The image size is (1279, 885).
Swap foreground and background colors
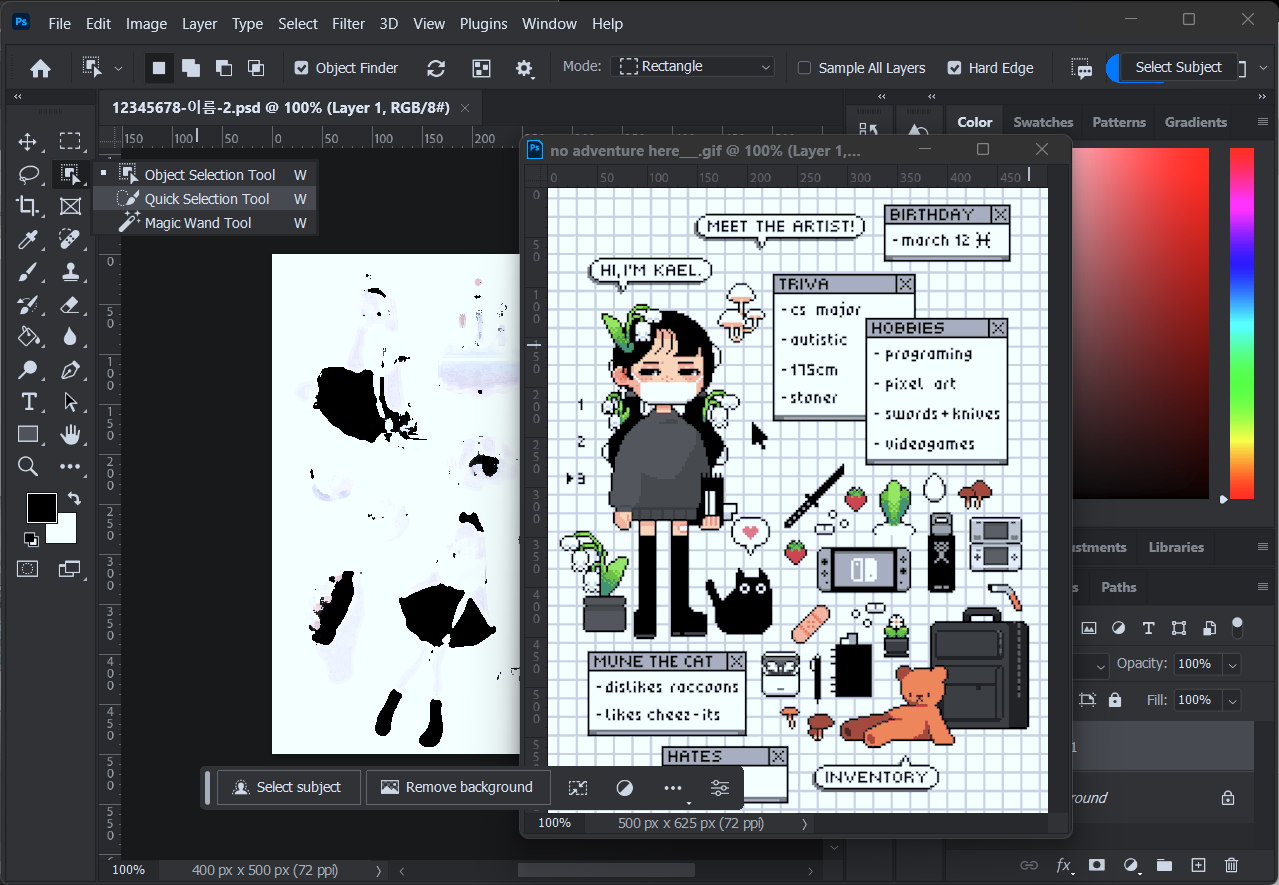point(74,498)
